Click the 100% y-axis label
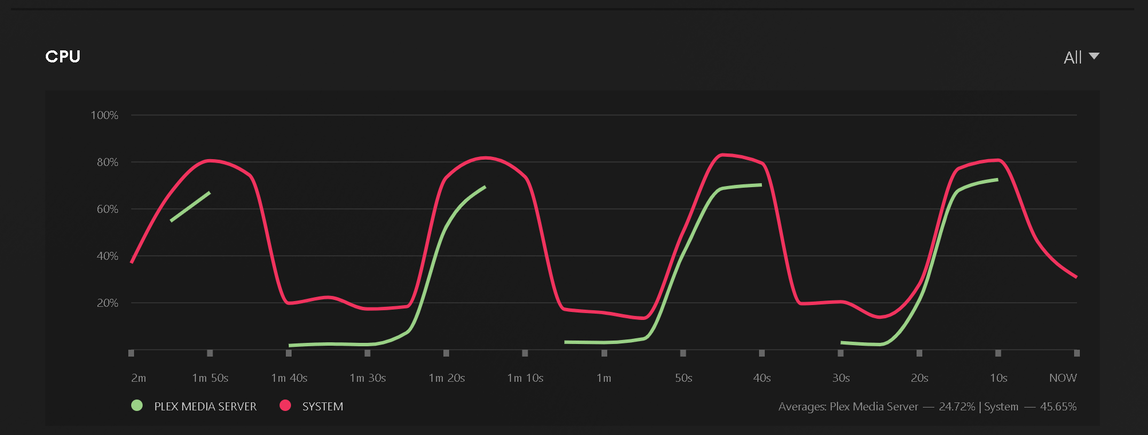This screenshot has width=1148, height=435. pos(104,115)
